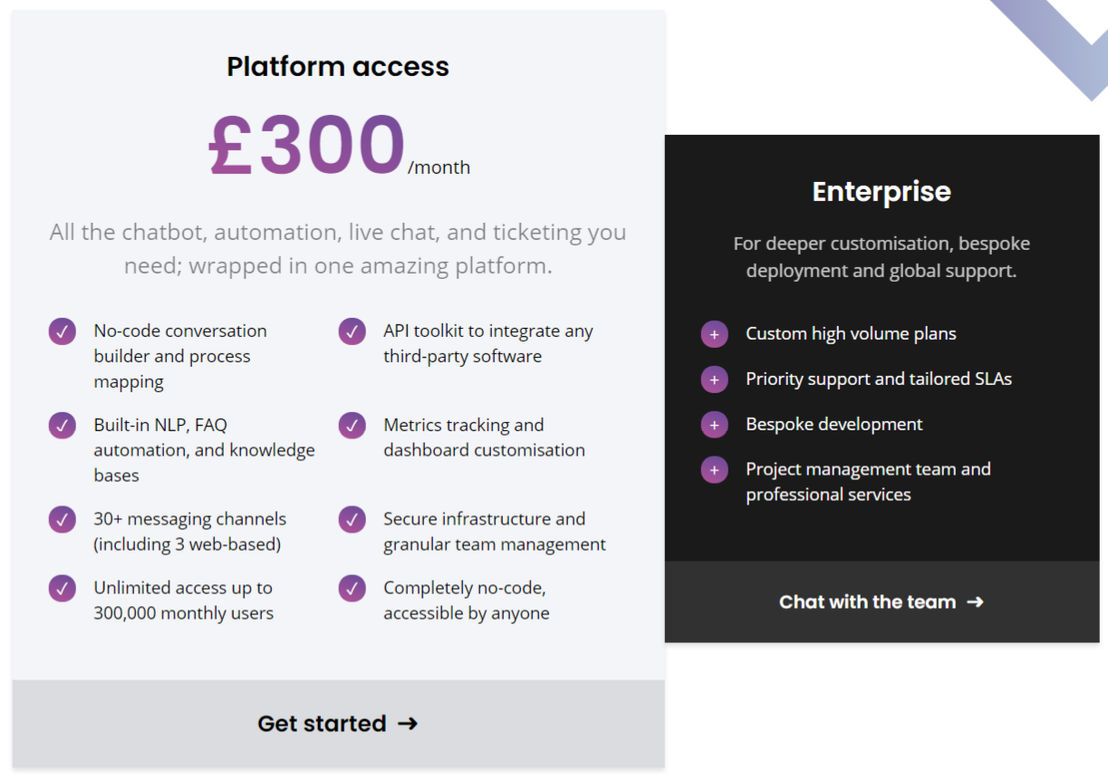Image resolution: width=1108 pixels, height=779 pixels.
Task: Click the arrow icon after Chat with the team
Action: click(x=975, y=602)
